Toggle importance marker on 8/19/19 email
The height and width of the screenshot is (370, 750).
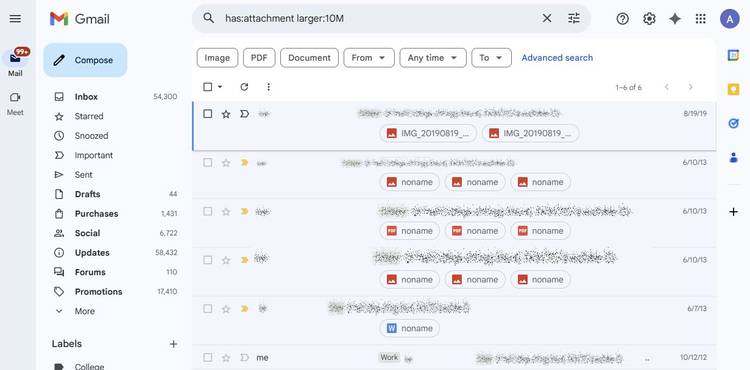[x=244, y=114]
